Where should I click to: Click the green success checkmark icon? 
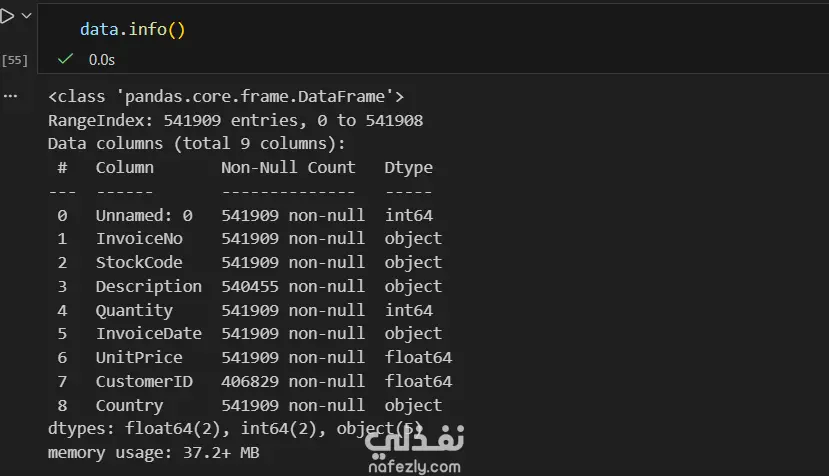[65, 59]
